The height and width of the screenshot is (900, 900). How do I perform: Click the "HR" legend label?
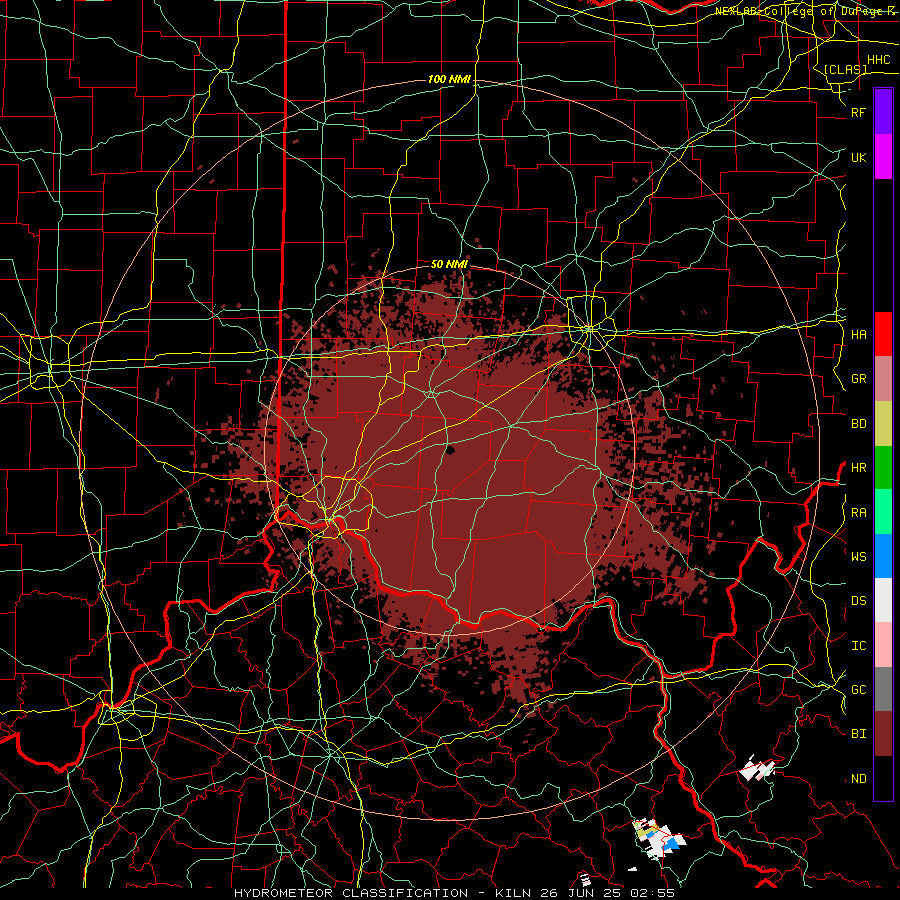(858, 468)
